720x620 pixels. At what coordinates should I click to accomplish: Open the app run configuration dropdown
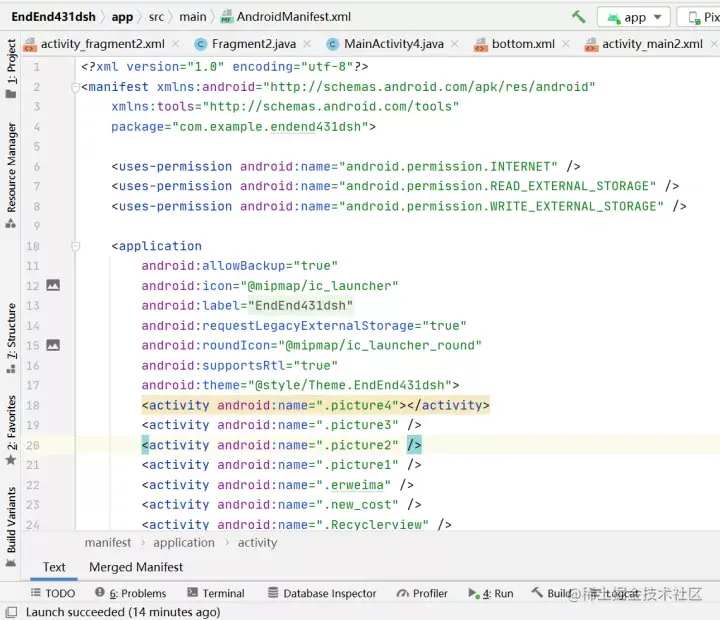coord(634,17)
